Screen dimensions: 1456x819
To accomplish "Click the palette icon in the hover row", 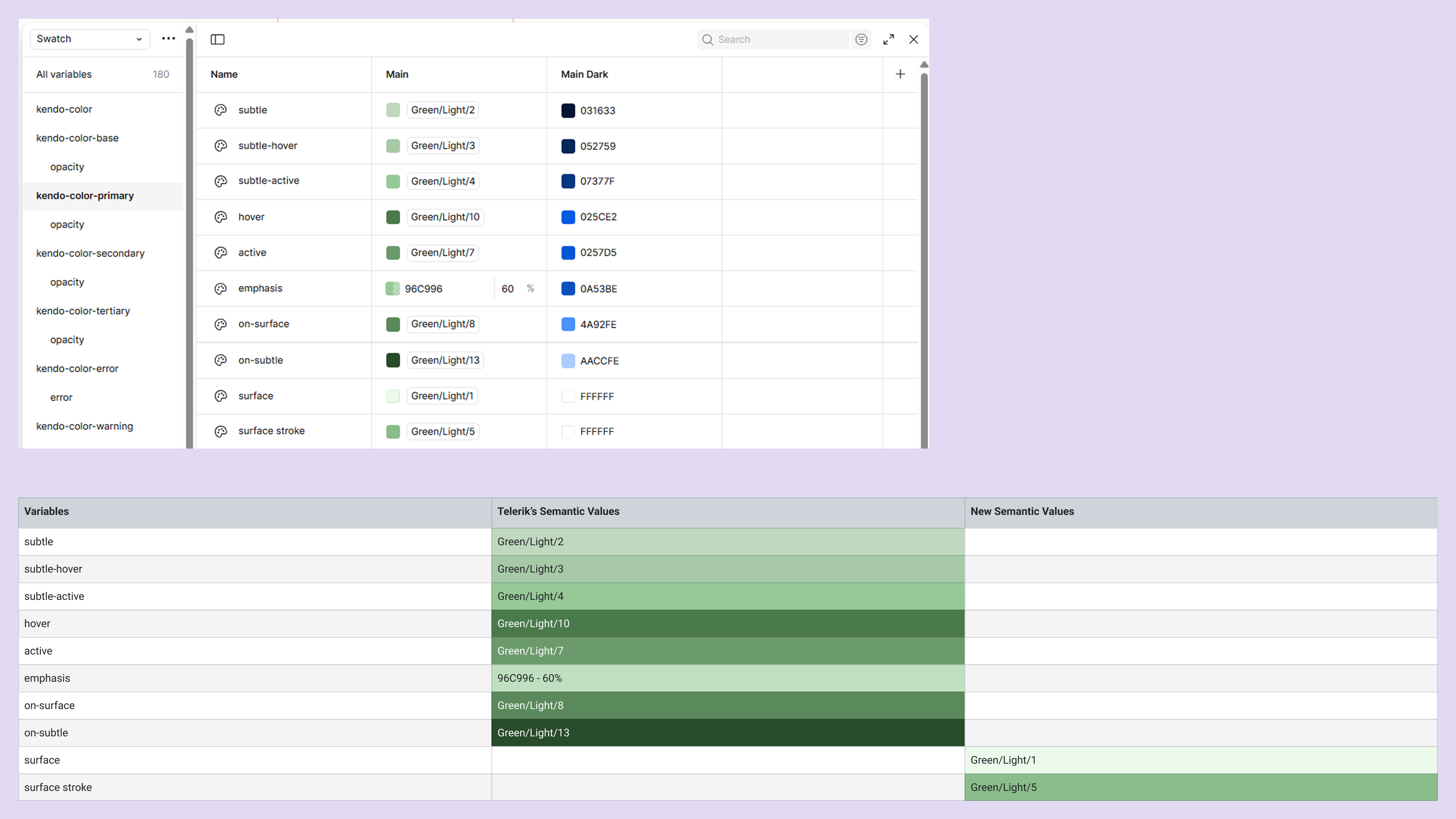I will (220, 217).
